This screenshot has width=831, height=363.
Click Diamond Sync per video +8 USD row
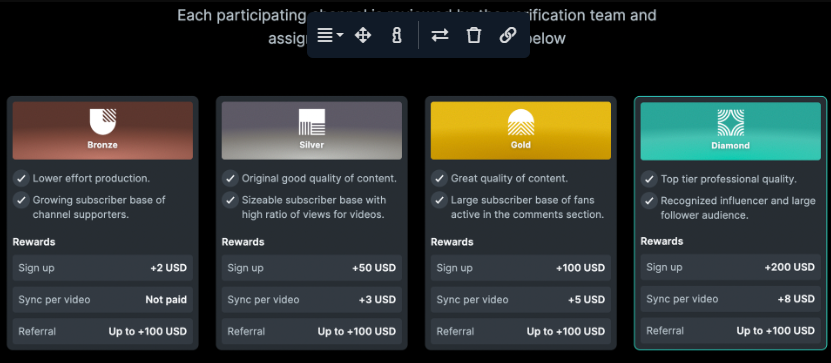(x=730, y=299)
